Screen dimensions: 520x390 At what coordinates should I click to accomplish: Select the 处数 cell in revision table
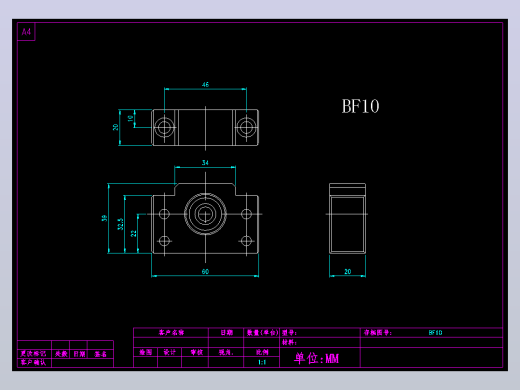pyautogui.click(x=61, y=354)
